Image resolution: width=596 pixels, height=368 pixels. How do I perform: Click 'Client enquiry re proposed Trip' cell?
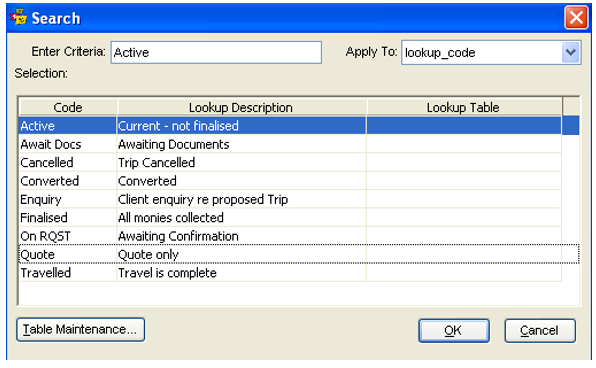coord(241,199)
